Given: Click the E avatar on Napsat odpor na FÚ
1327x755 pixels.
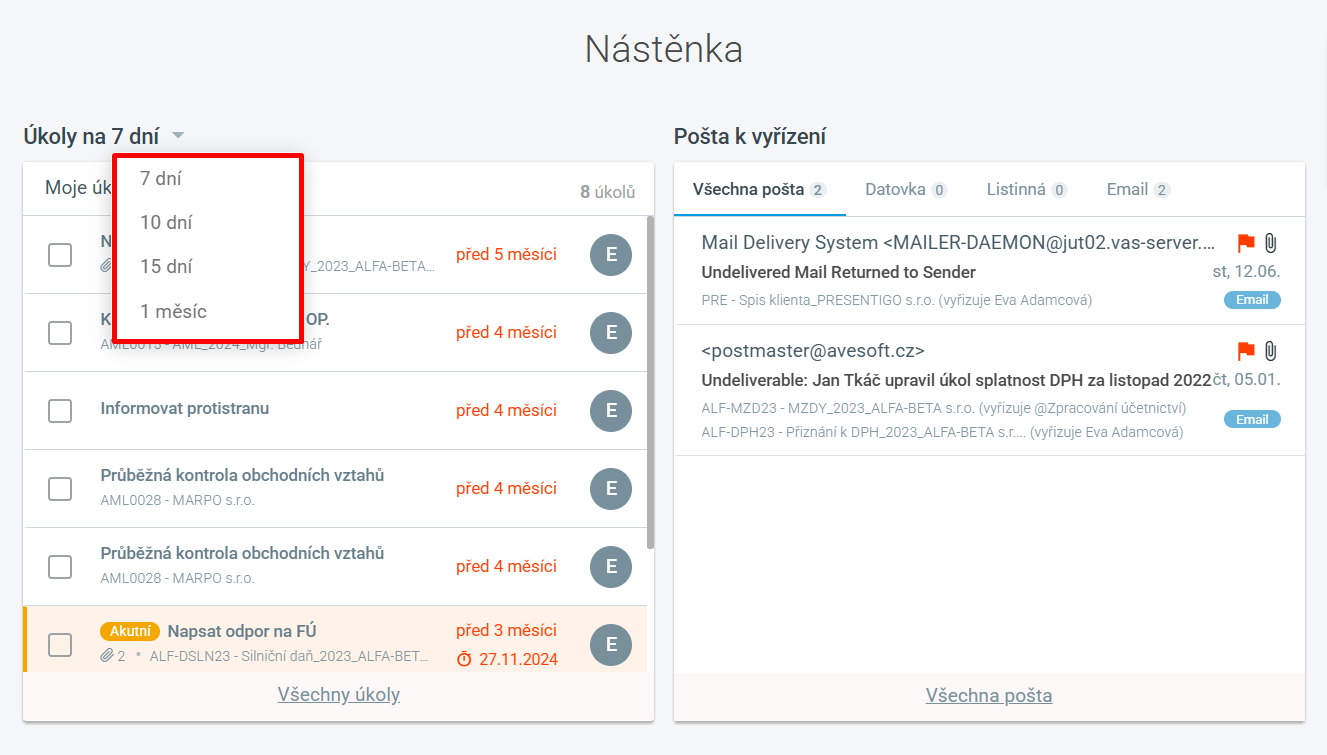Looking at the screenshot, I should [x=611, y=644].
